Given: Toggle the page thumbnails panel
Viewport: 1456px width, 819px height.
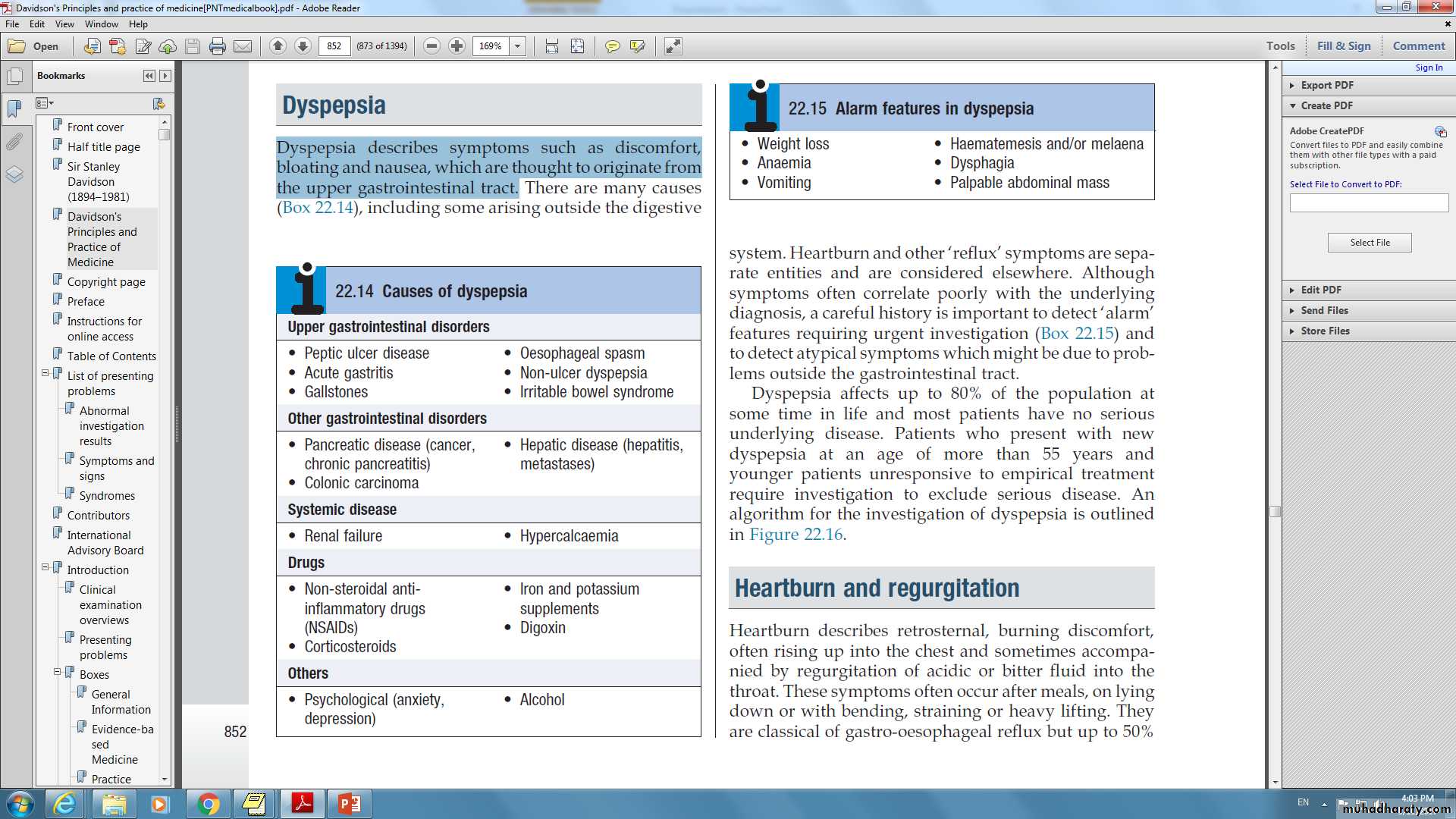Looking at the screenshot, I should click(14, 77).
